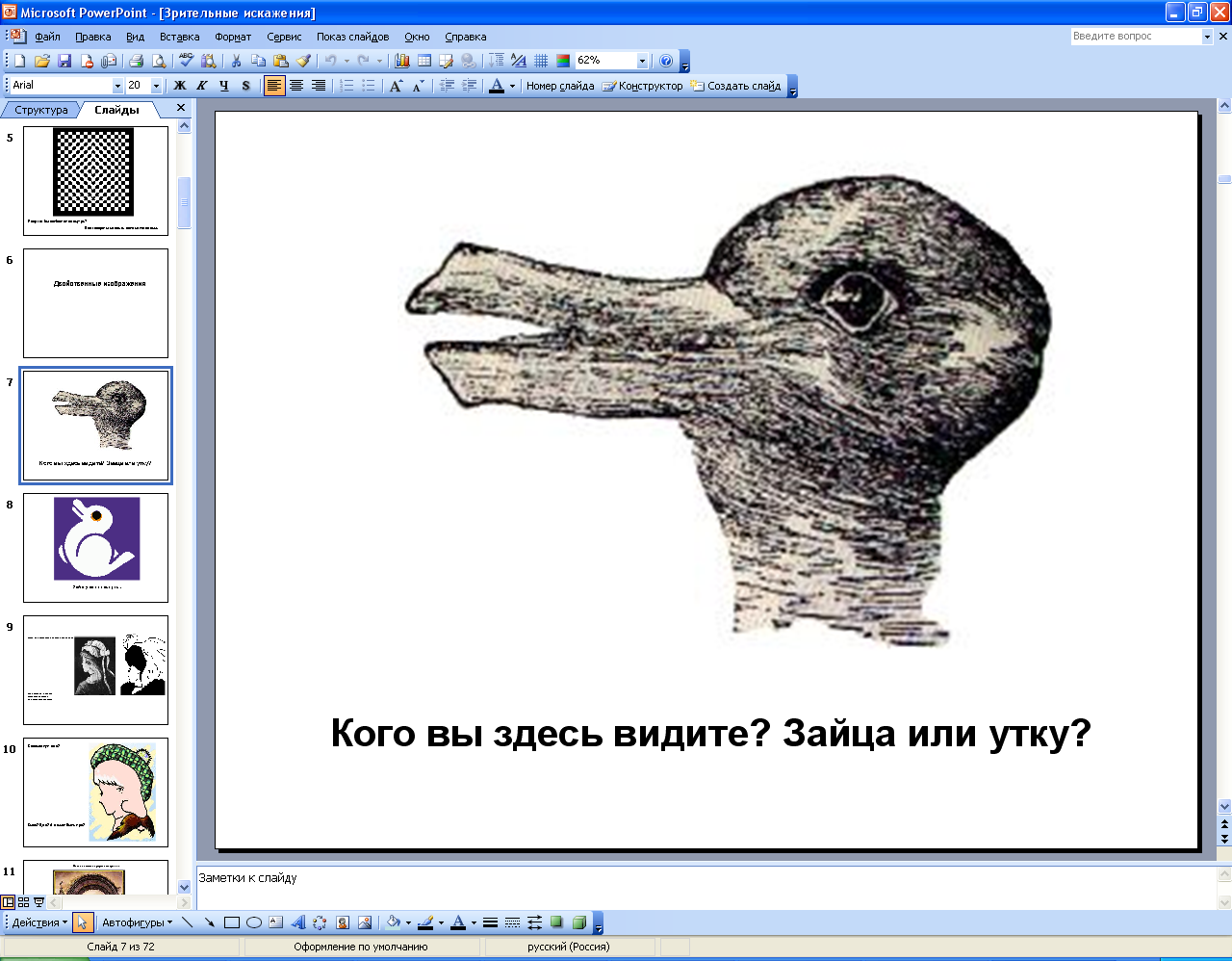Open the 62% zoom level dropdown
The image size is (1232, 961).
tap(642, 61)
